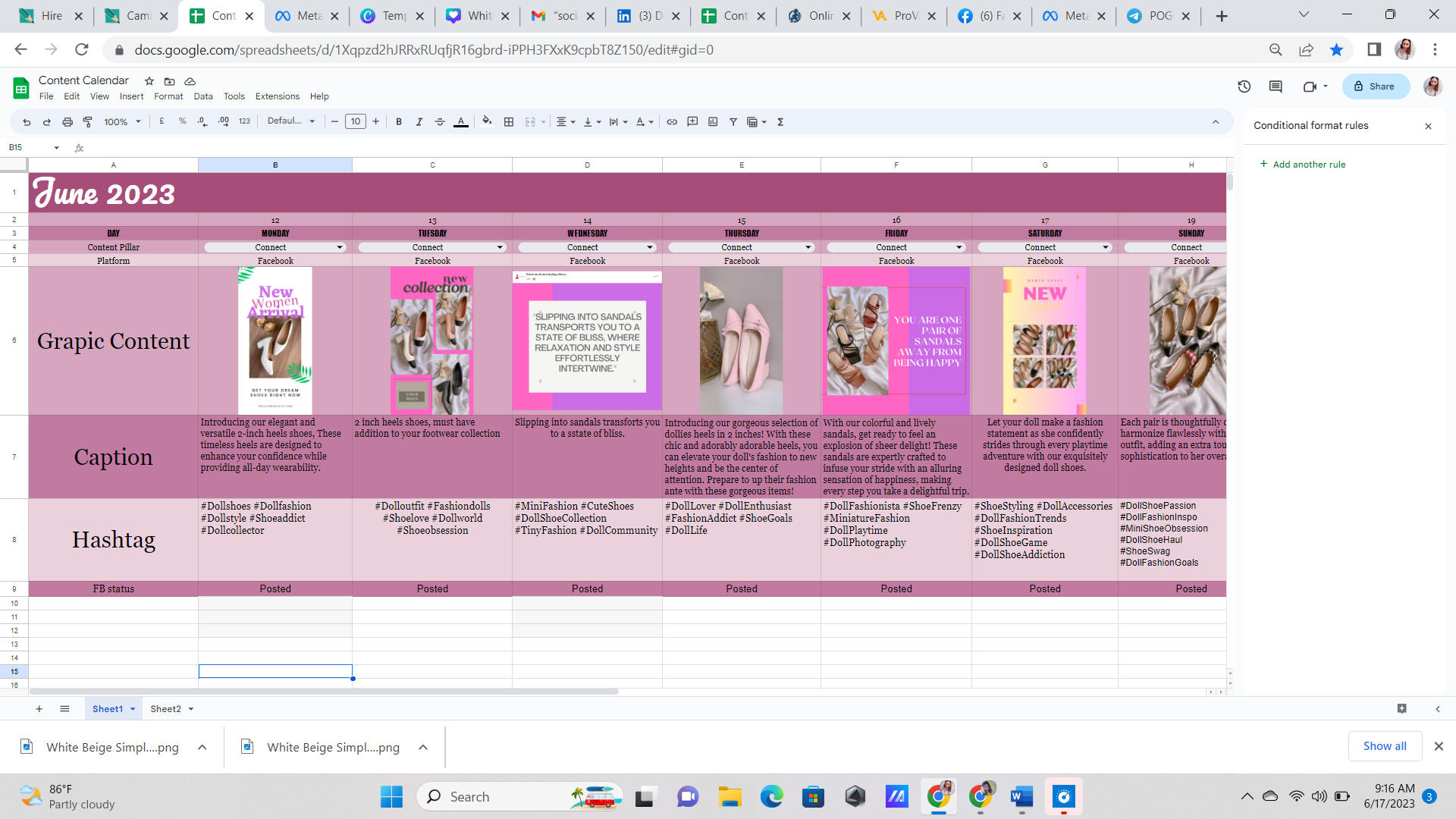Open version history clock icon

(x=1244, y=86)
